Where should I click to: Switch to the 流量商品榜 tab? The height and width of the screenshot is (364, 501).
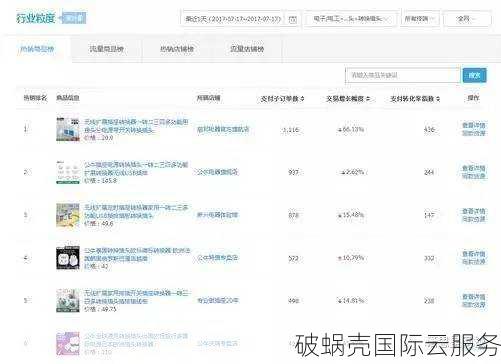click(x=107, y=49)
